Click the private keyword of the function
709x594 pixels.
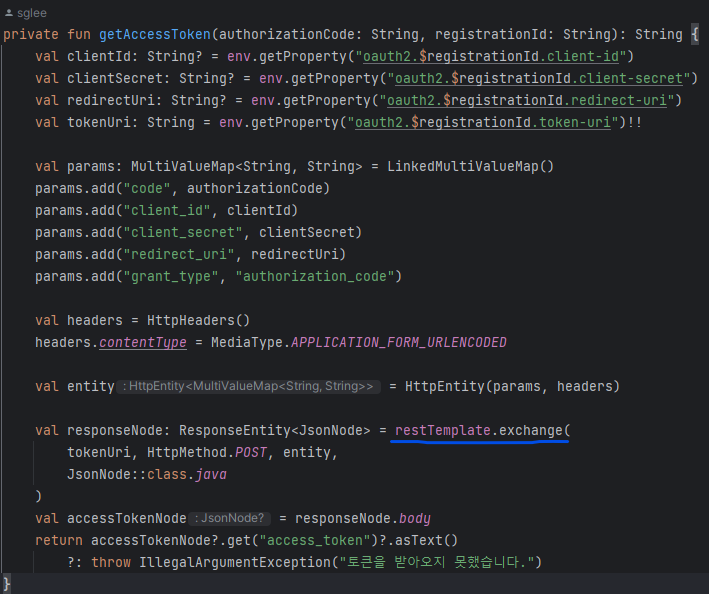pos(31,34)
